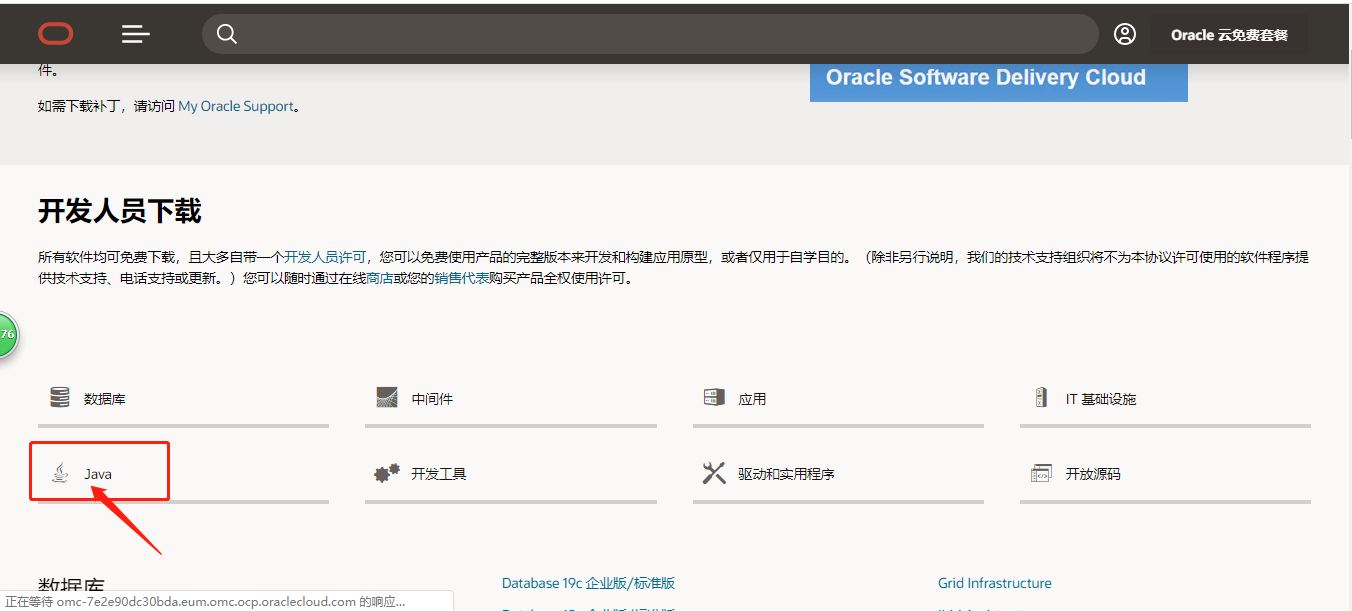Open the 开发人员许可 link
The height and width of the screenshot is (611, 1352).
tap(325, 257)
